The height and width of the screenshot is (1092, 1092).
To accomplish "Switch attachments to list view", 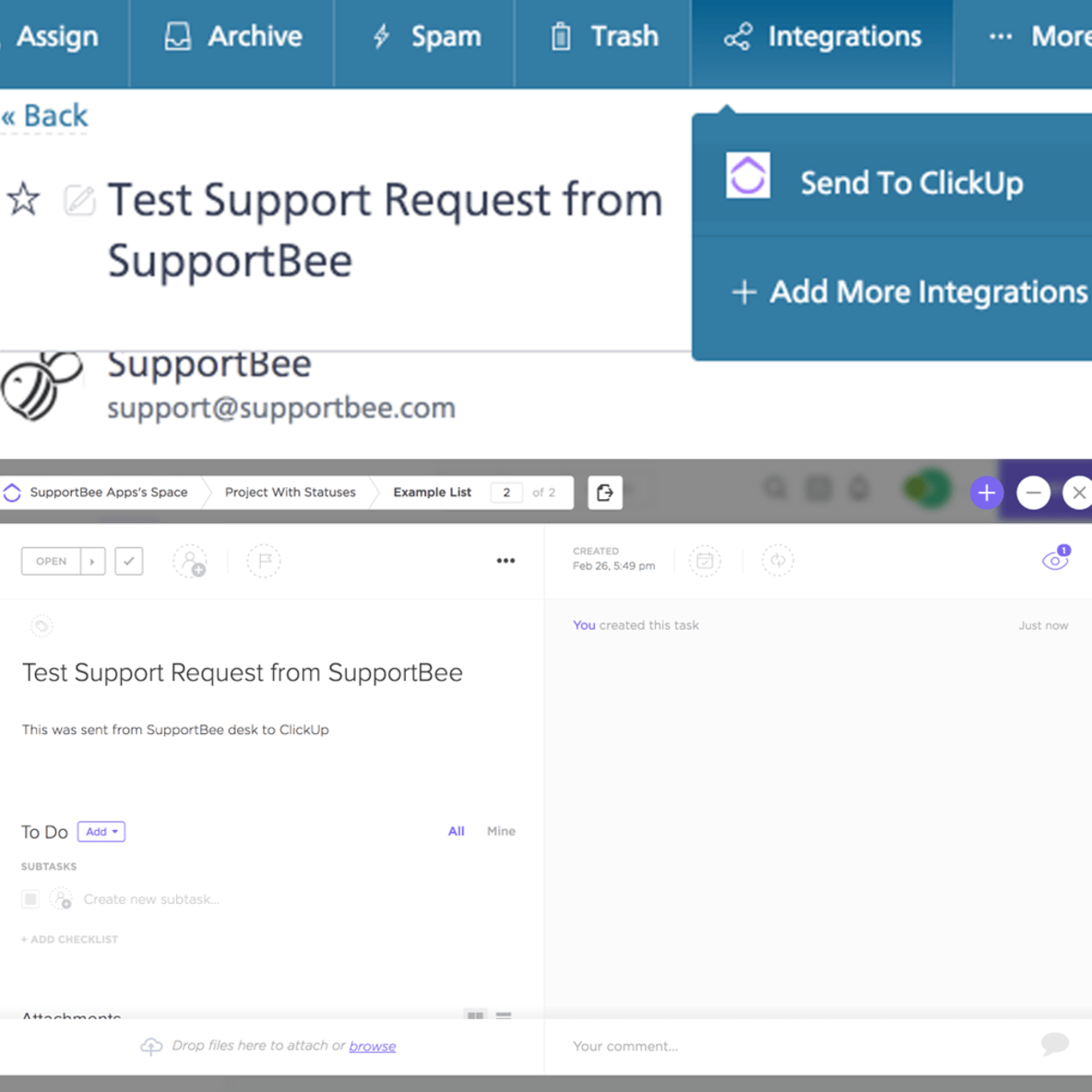I will (504, 1015).
